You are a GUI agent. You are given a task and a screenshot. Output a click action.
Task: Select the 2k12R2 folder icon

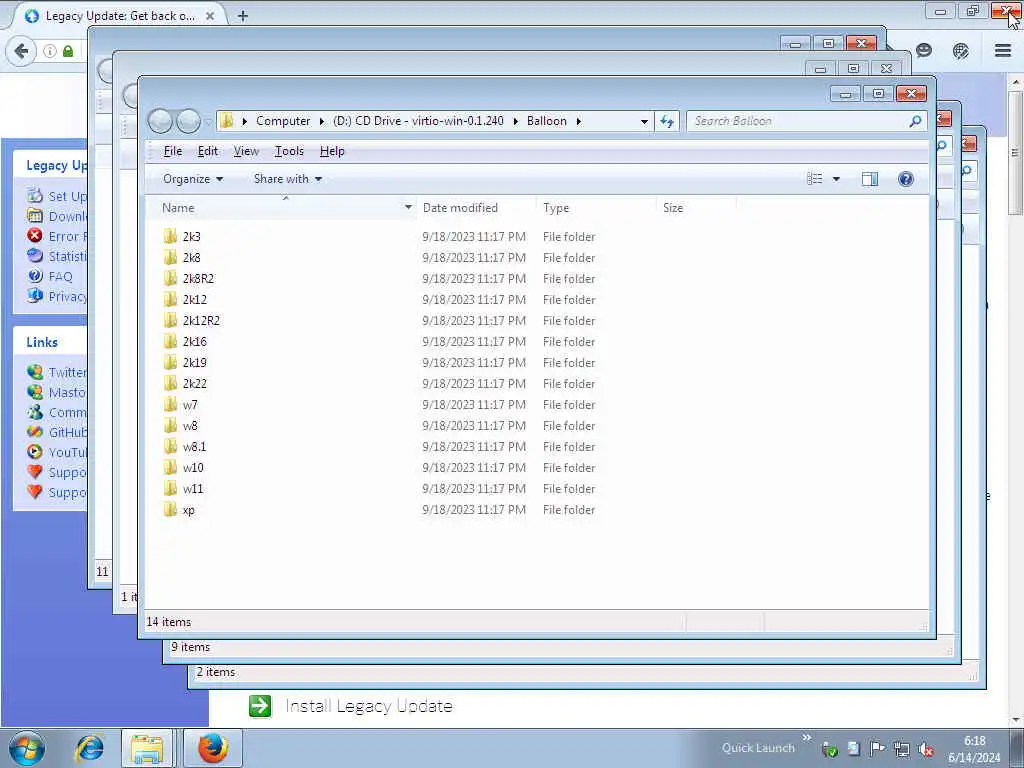click(170, 320)
